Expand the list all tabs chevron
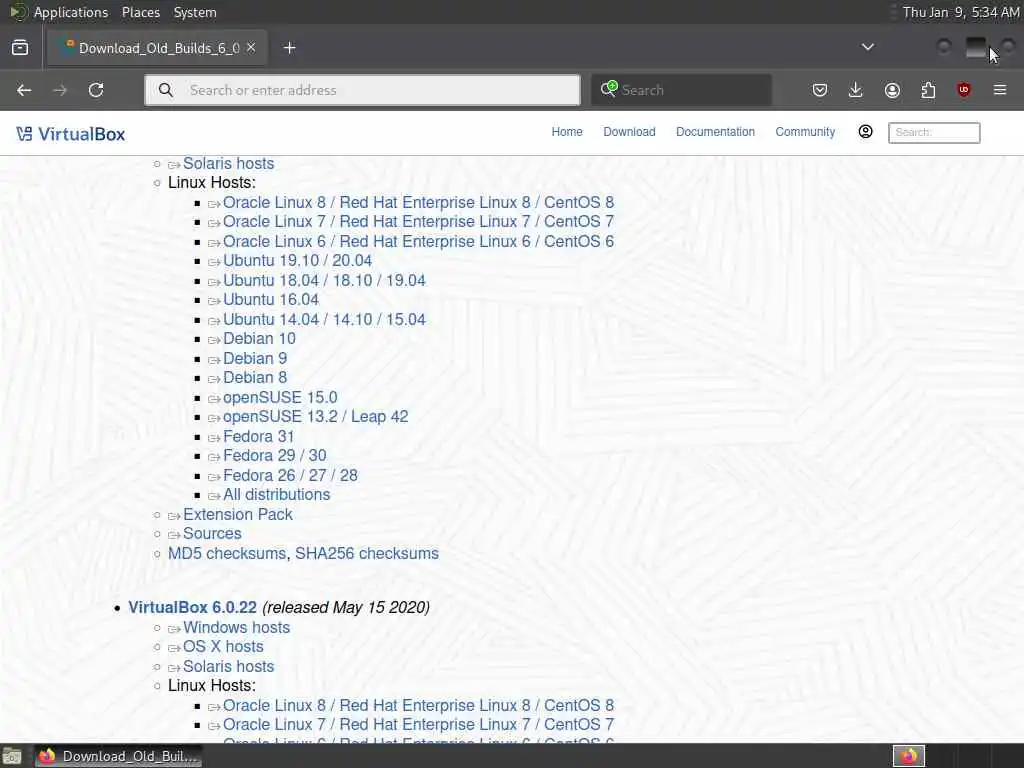 pyautogui.click(x=868, y=47)
